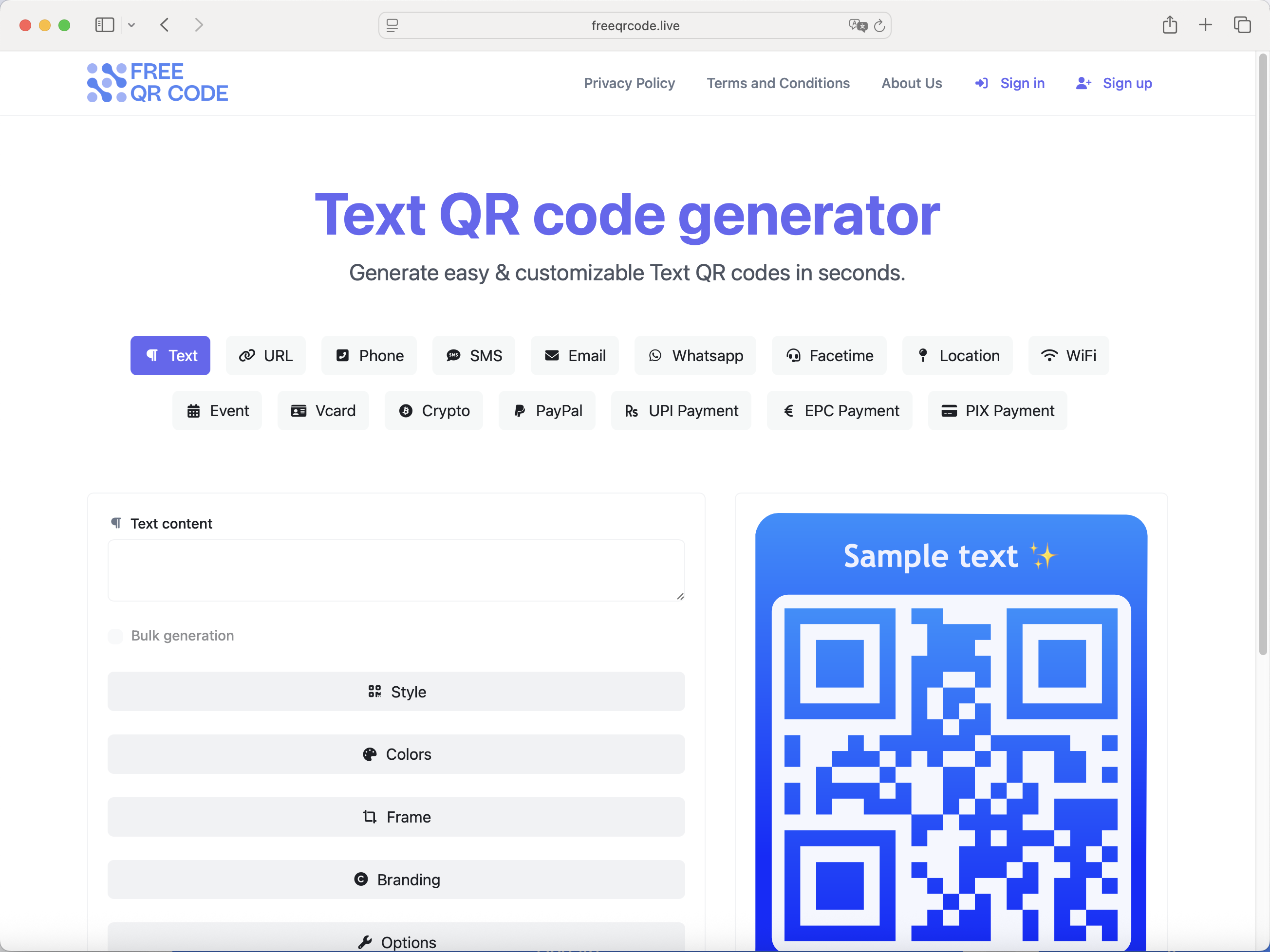Select the URL QR type tab
The width and height of the screenshot is (1270, 952).
266,356
